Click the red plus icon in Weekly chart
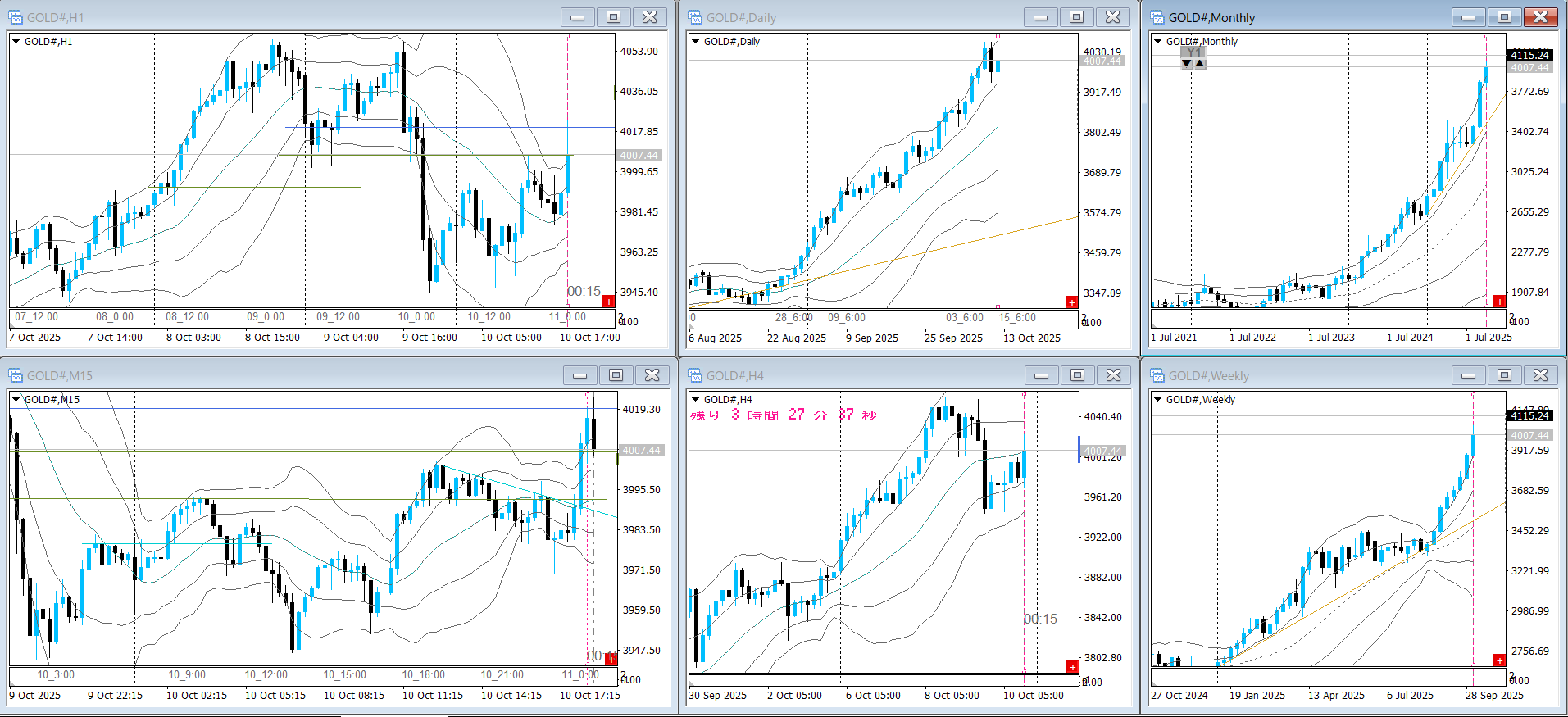 [x=1499, y=660]
